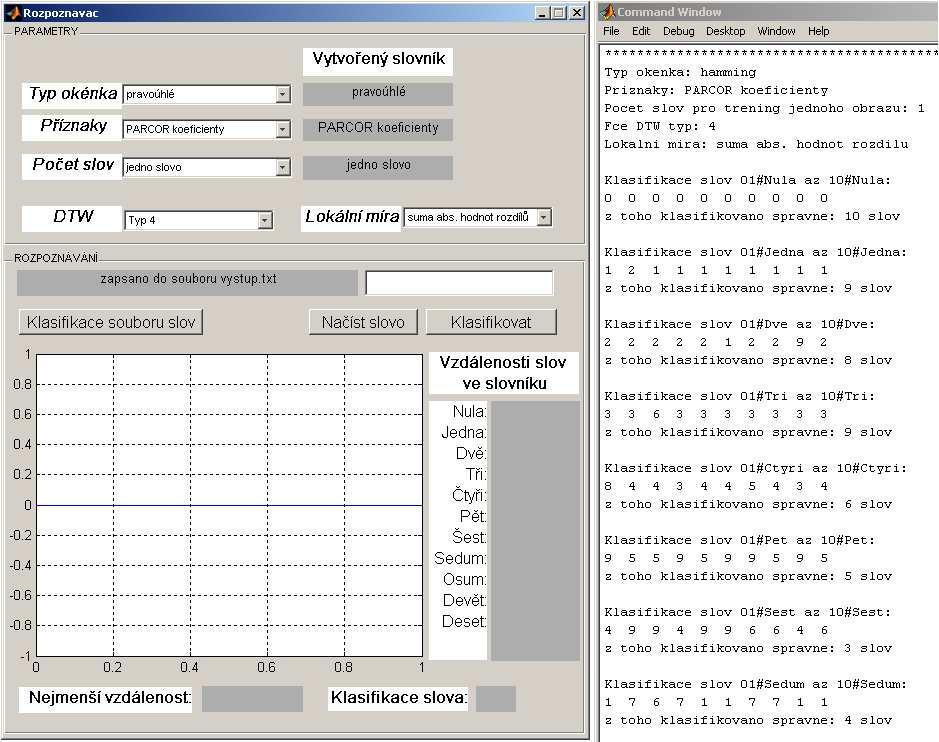Open File menu in Command Window
Viewport: 939px width, 742px height.
tap(611, 31)
